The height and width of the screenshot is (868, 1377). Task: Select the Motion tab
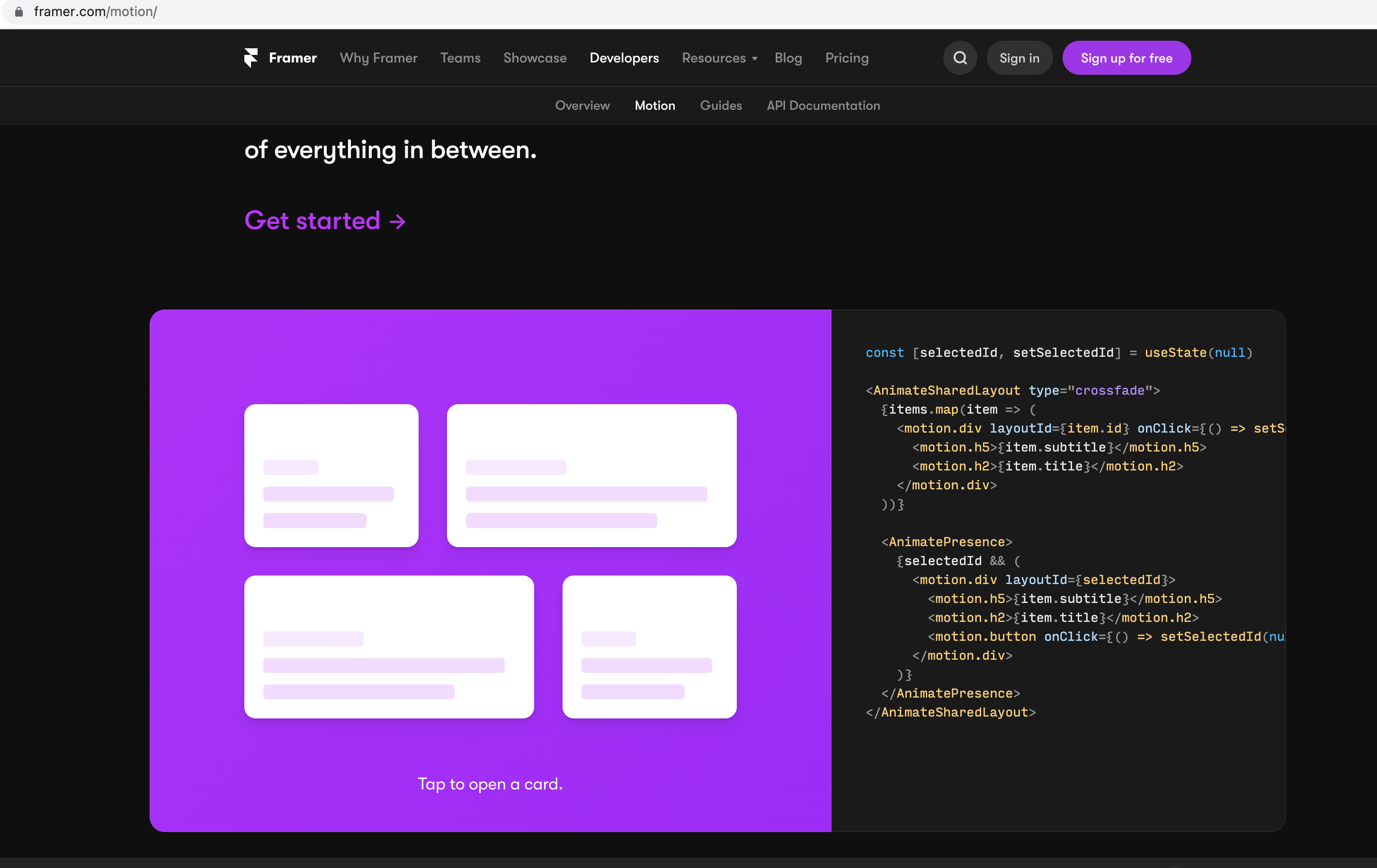tap(655, 106)
